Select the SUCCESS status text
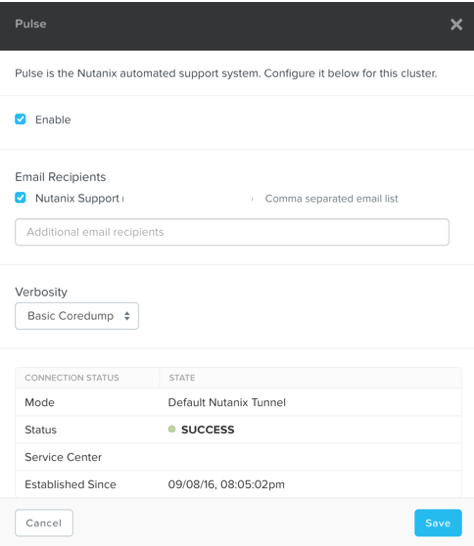474x546 pixels. tap(208, 430)
